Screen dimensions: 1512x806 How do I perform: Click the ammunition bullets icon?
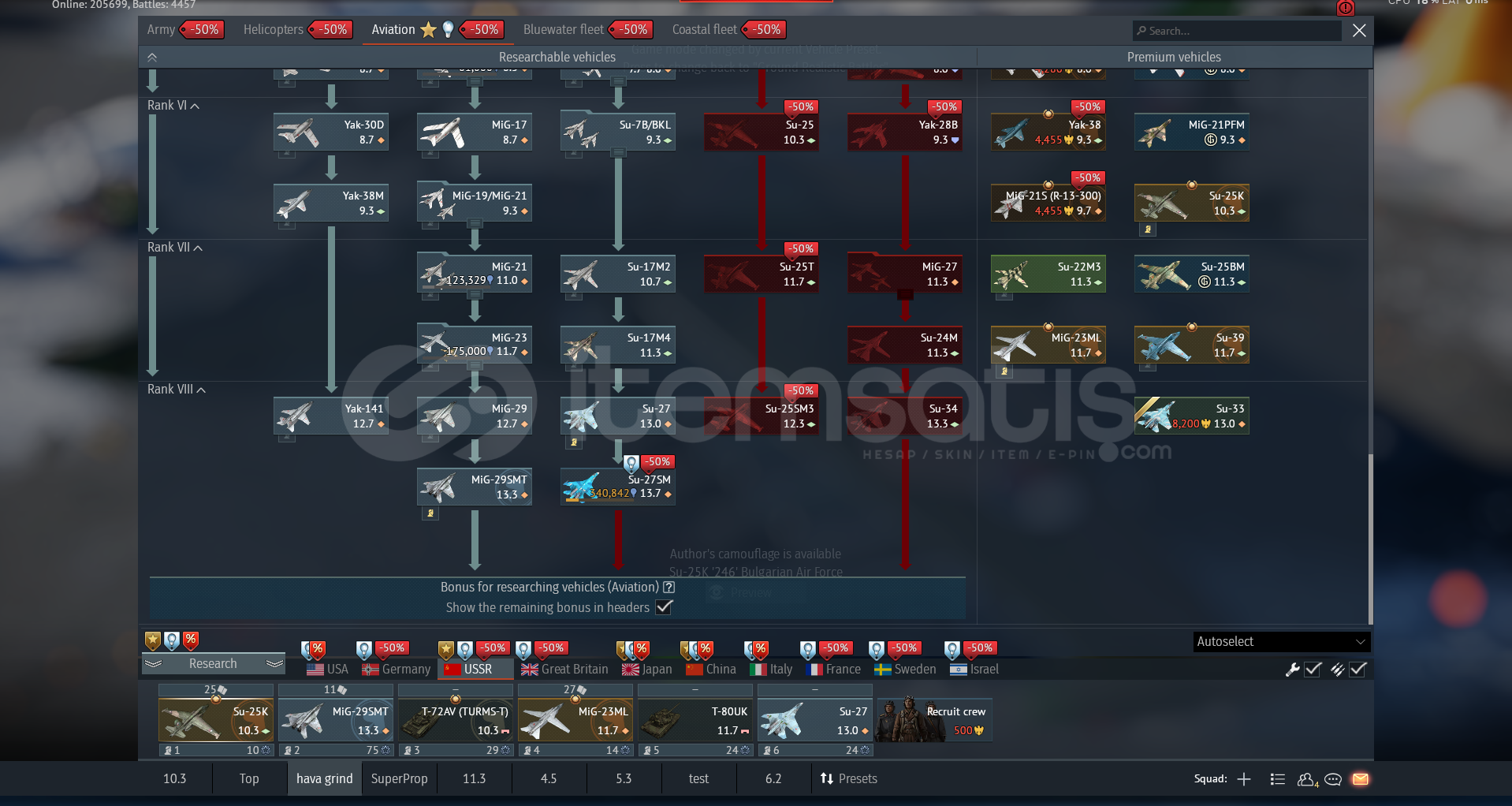1338,670
